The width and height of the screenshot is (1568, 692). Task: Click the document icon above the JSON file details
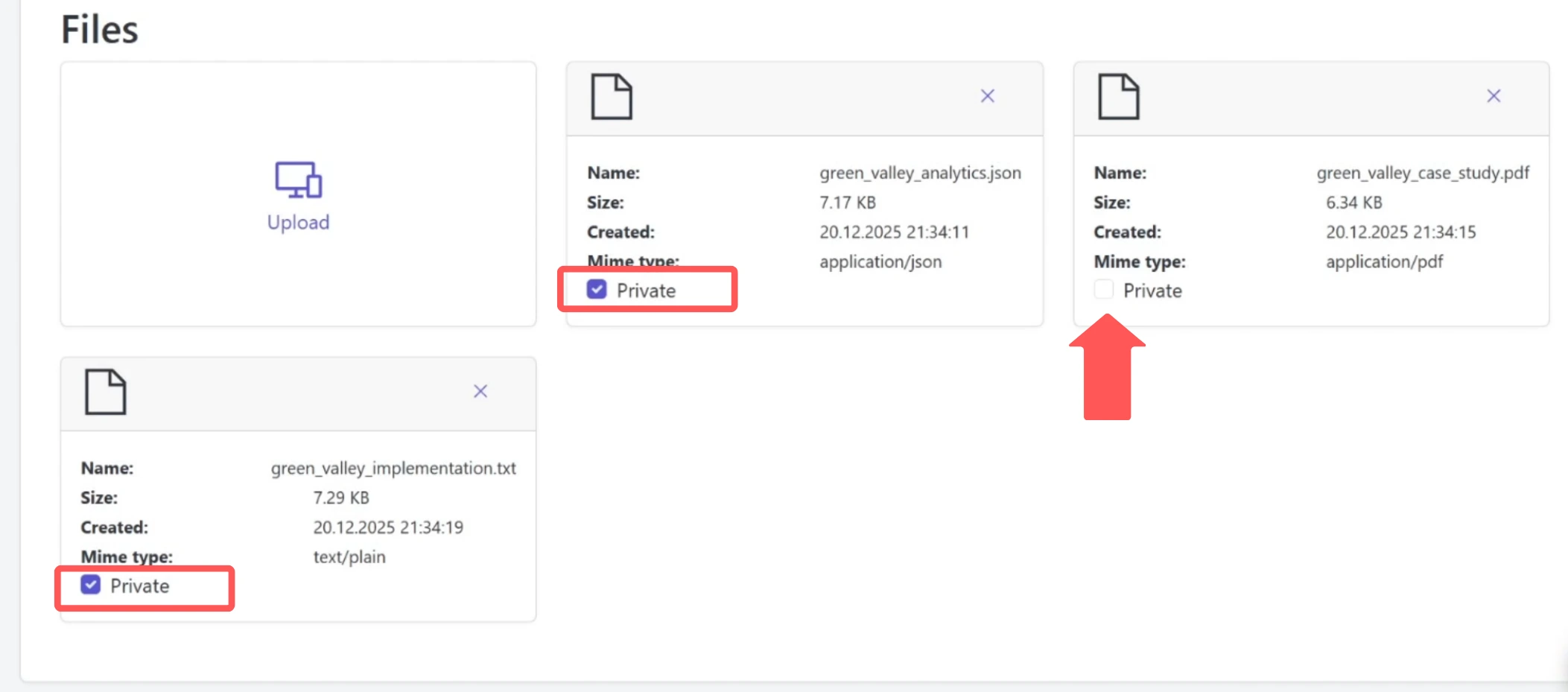611,96
